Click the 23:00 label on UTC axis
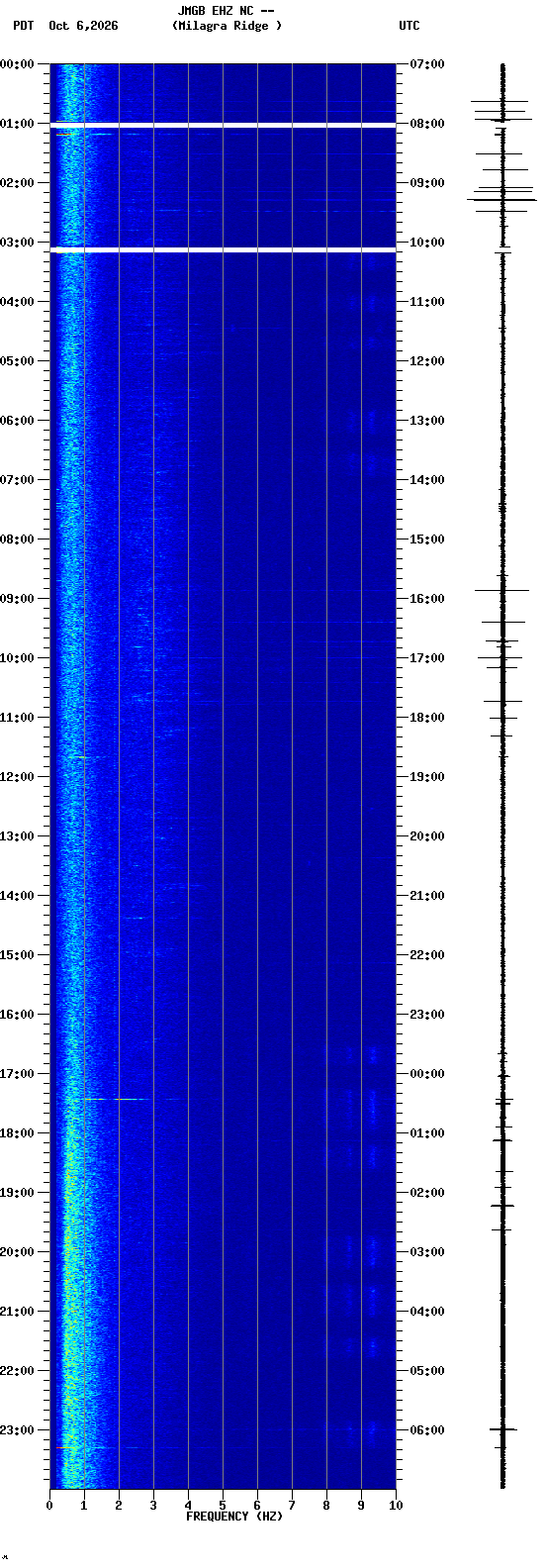Viewport: 546px width, 1568px height. [x=427, y=1015]
